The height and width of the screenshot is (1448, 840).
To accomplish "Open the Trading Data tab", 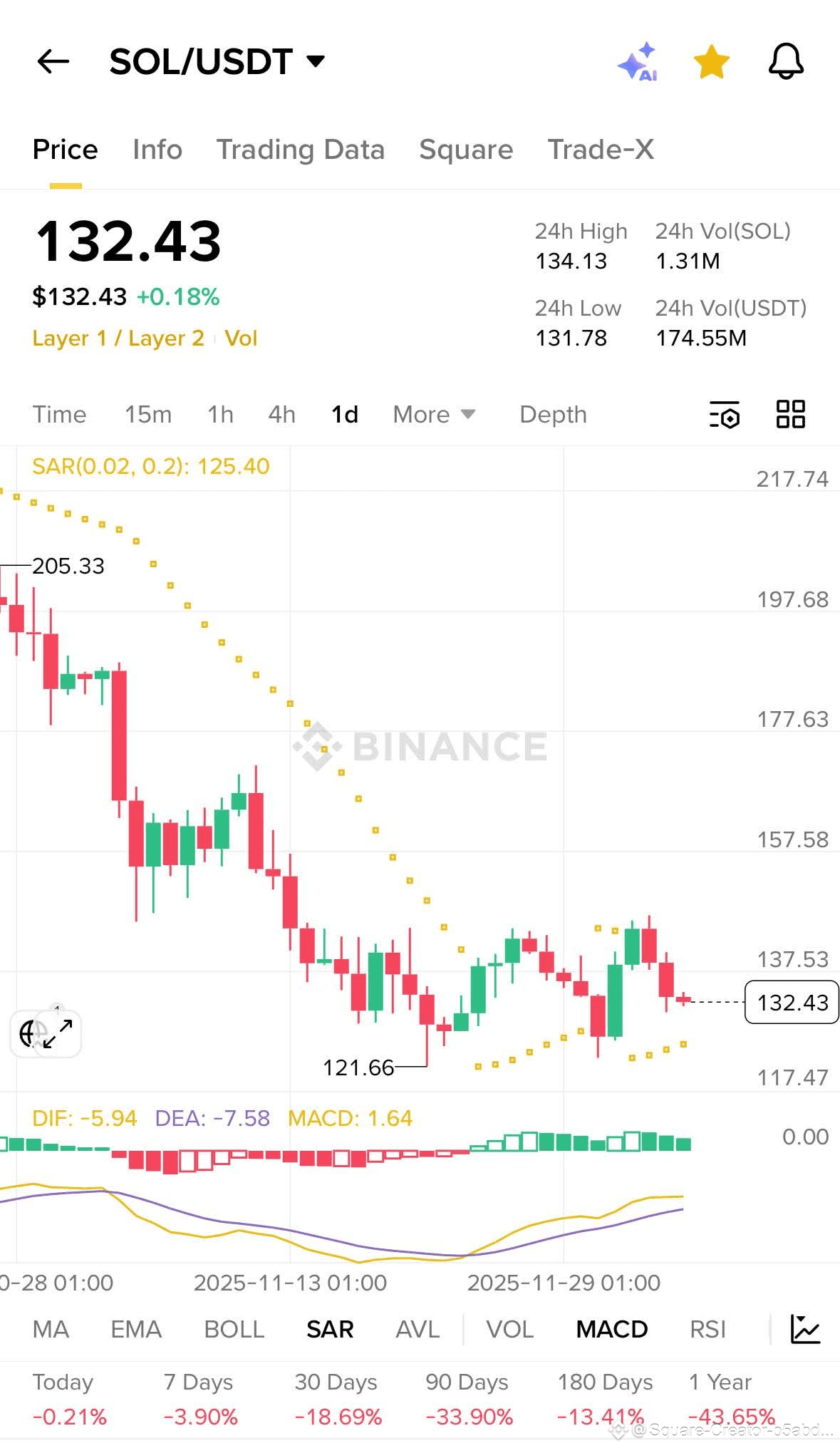I will [301, 150].
